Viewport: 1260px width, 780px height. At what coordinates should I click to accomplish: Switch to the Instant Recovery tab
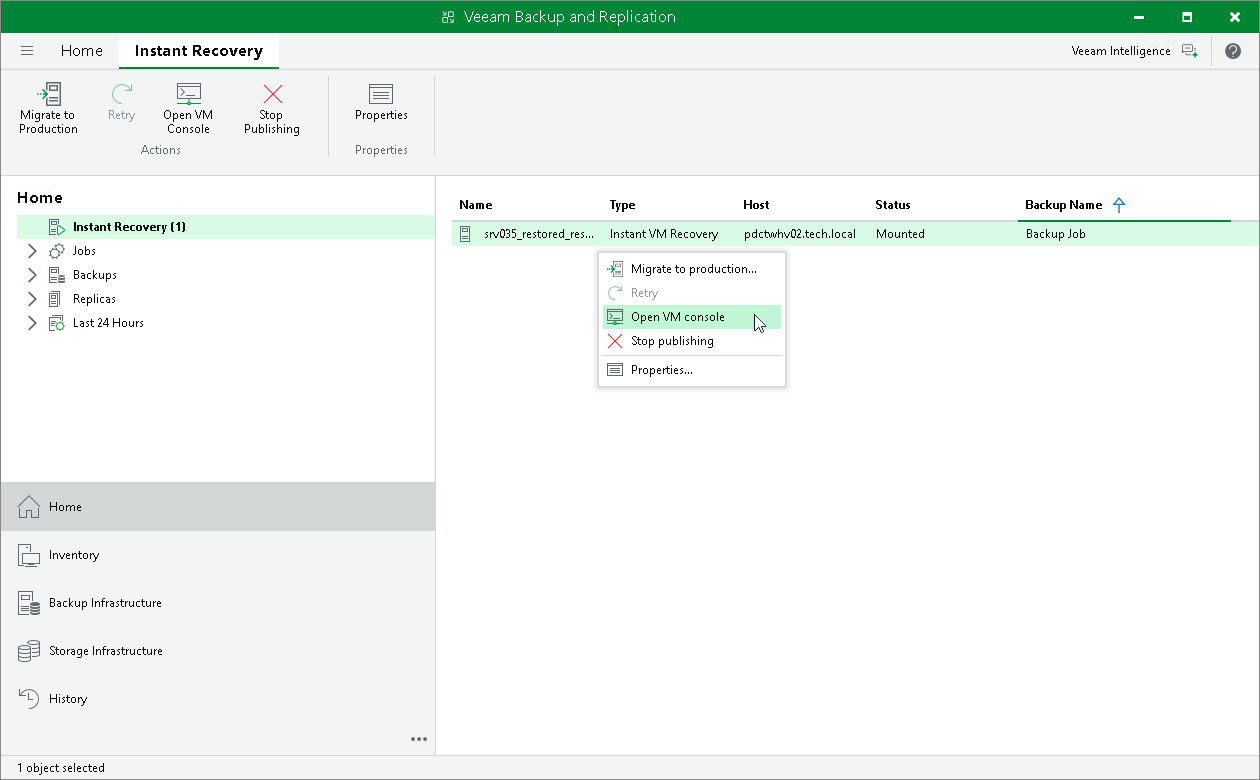[x=198, y=50]
